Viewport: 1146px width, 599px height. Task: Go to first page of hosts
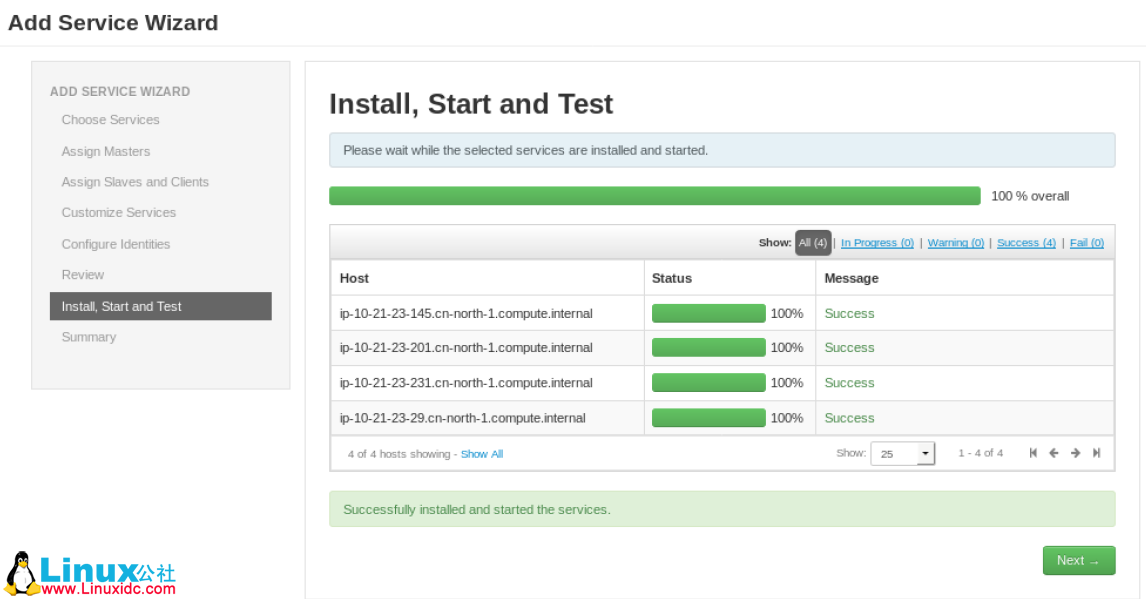coord(1033,453)
